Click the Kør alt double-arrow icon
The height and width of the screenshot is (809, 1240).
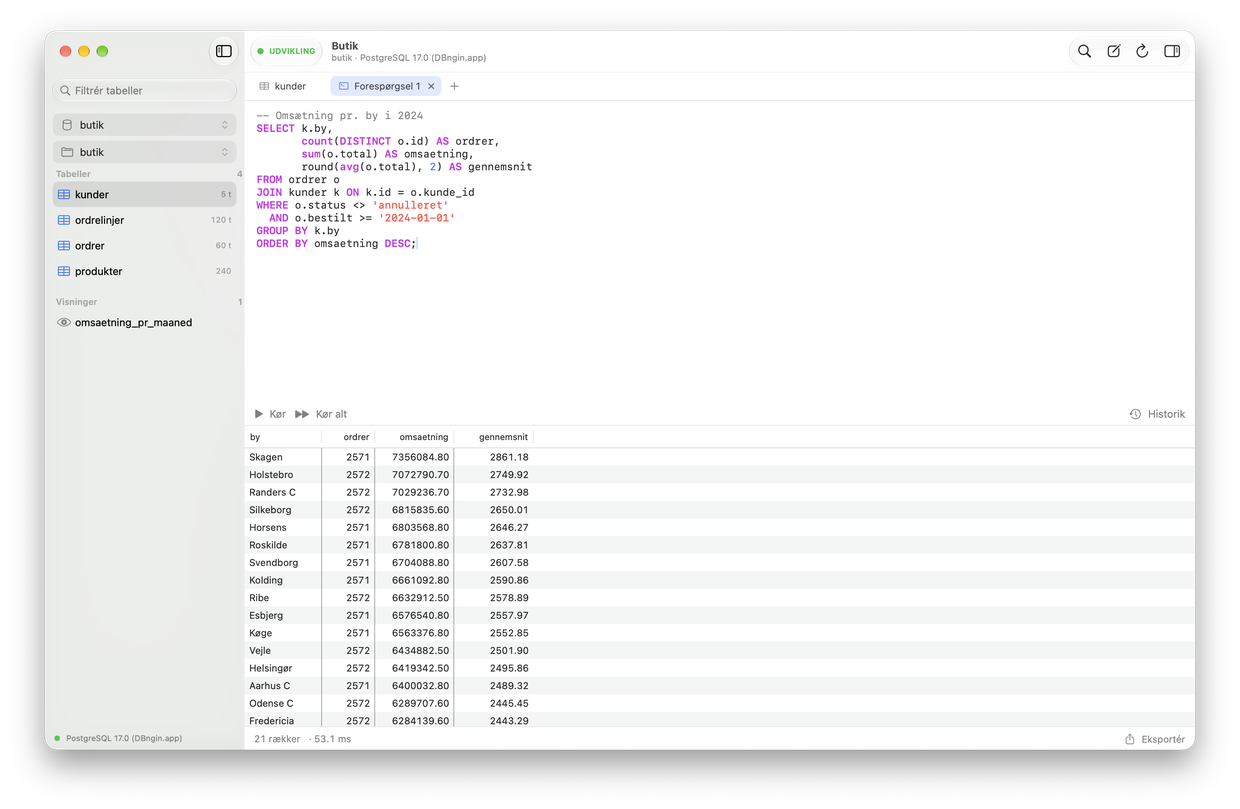pos(302,414)
